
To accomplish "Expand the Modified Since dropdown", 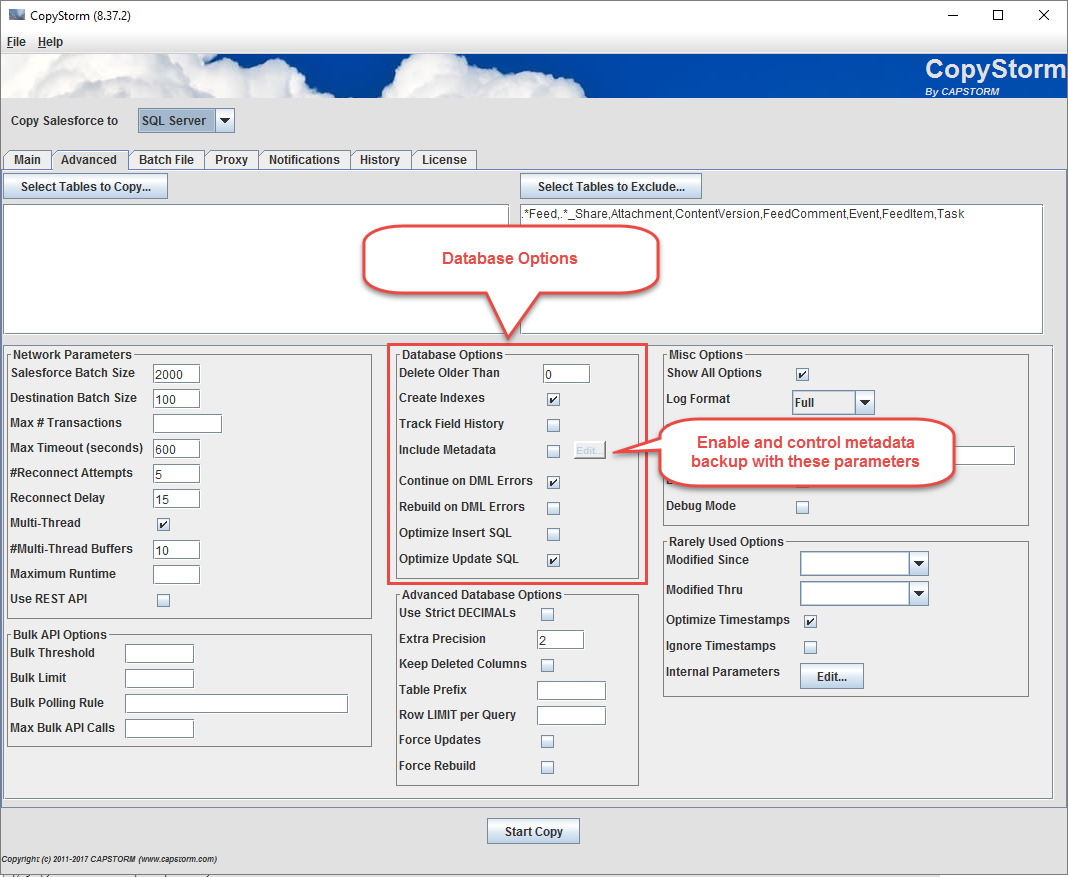I will pos(919,564).
